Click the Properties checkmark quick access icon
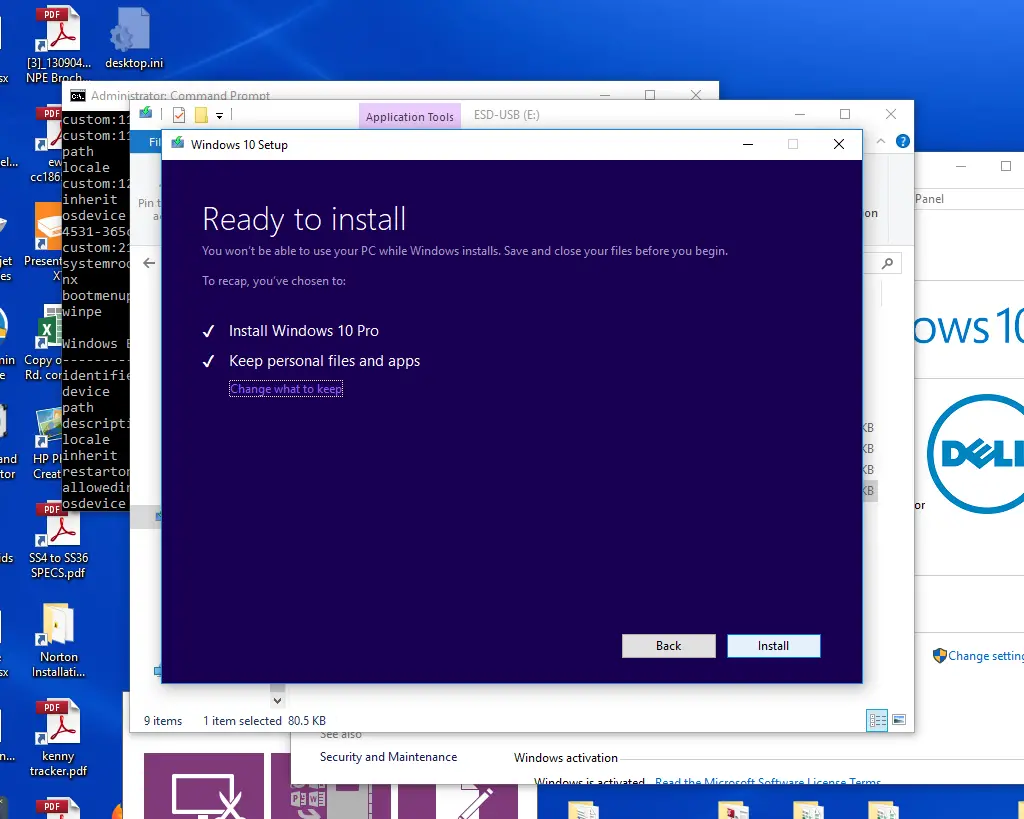This screenshot has width=1024, height=819. tap(179, 115)
